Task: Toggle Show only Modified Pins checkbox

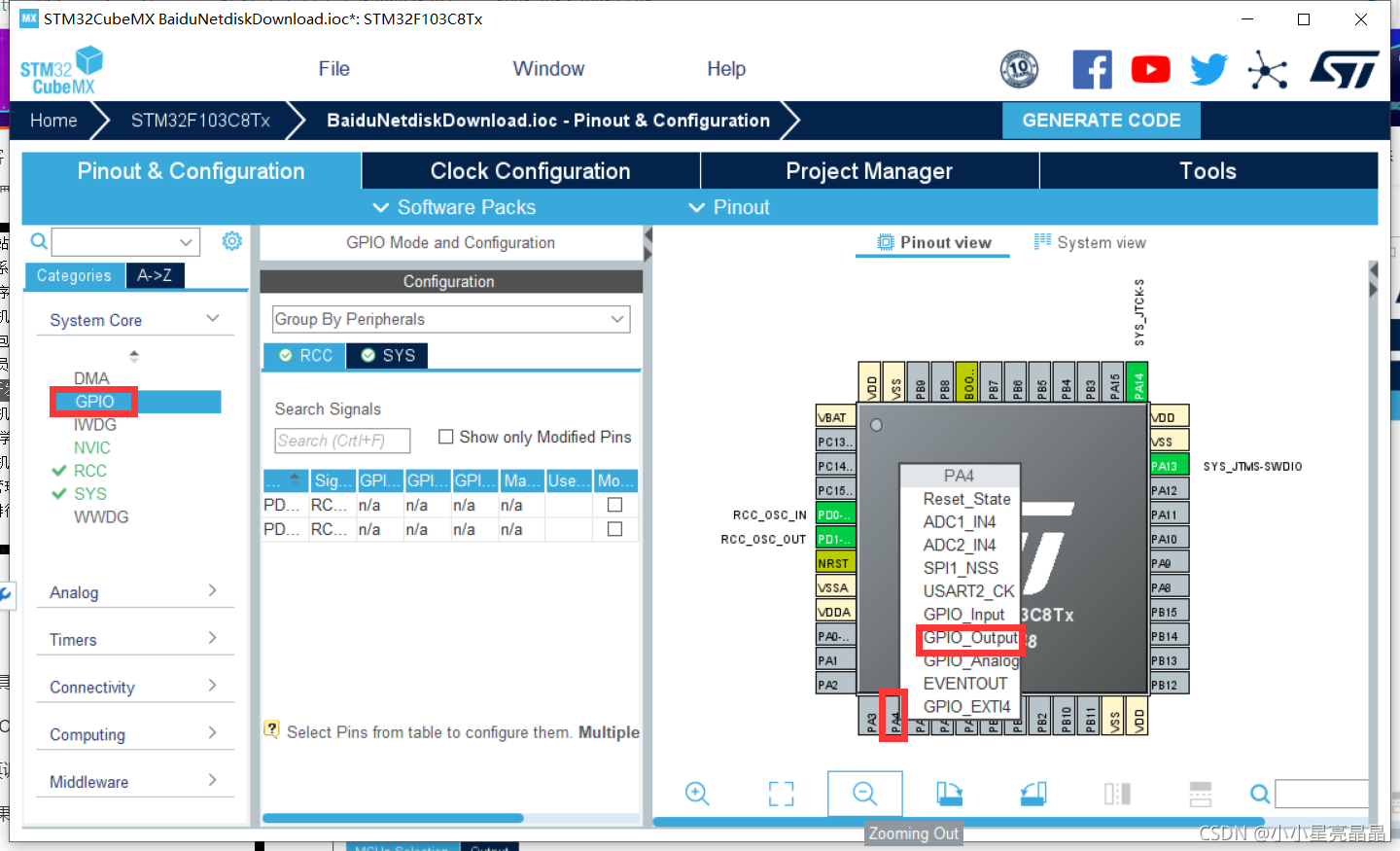Action: [446, 437]
